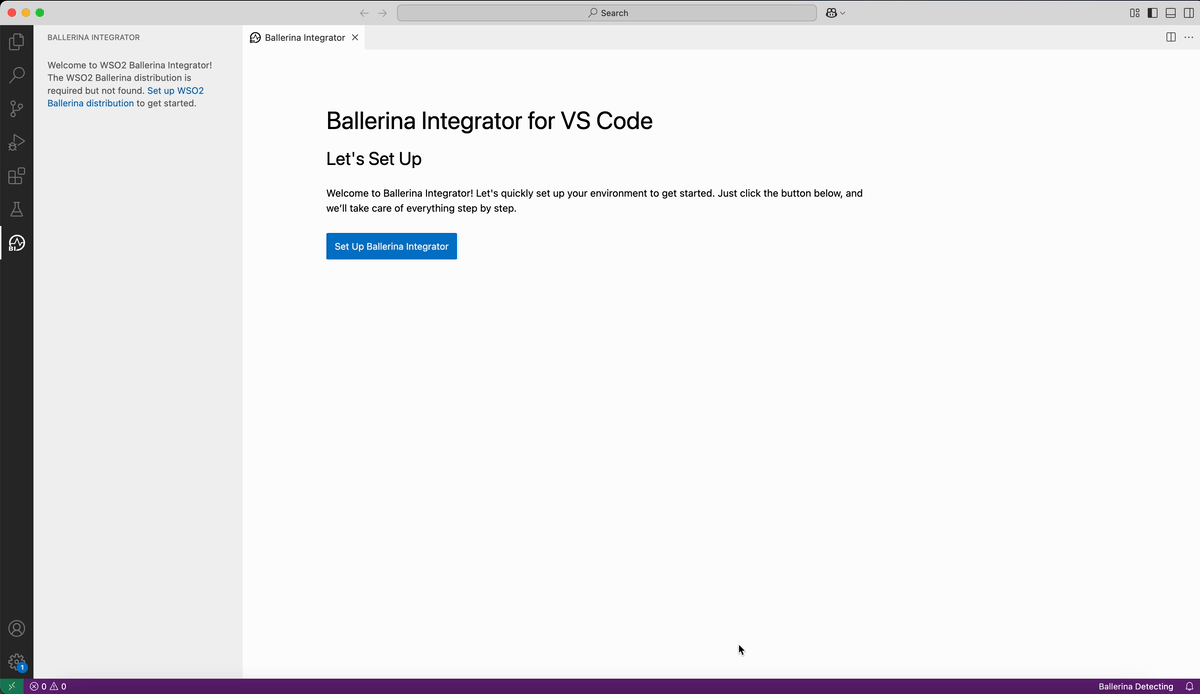Close the Ballerina Integrator tab
The width and height of the screenshot is (1200, 694).
click(x=355, y=37)
